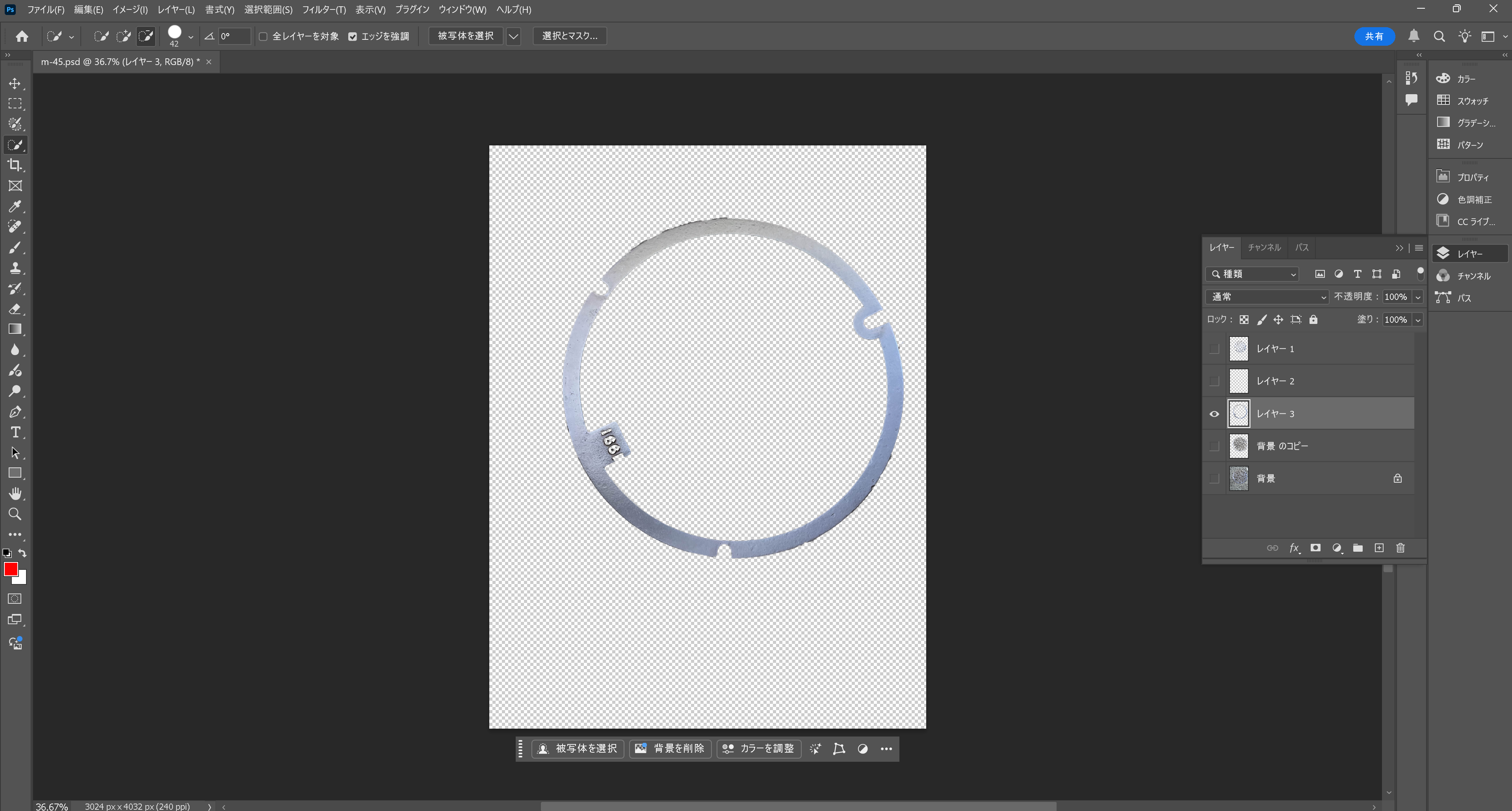Click the delete layer trash icon
Screen dimensions: 1512x811
[x=1401, y=548]
